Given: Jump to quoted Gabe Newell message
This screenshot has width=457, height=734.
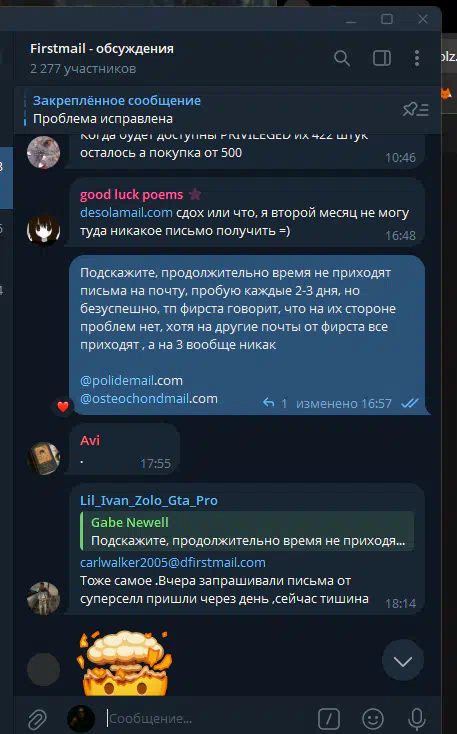Looking at the screenshot, I should 247,531.
